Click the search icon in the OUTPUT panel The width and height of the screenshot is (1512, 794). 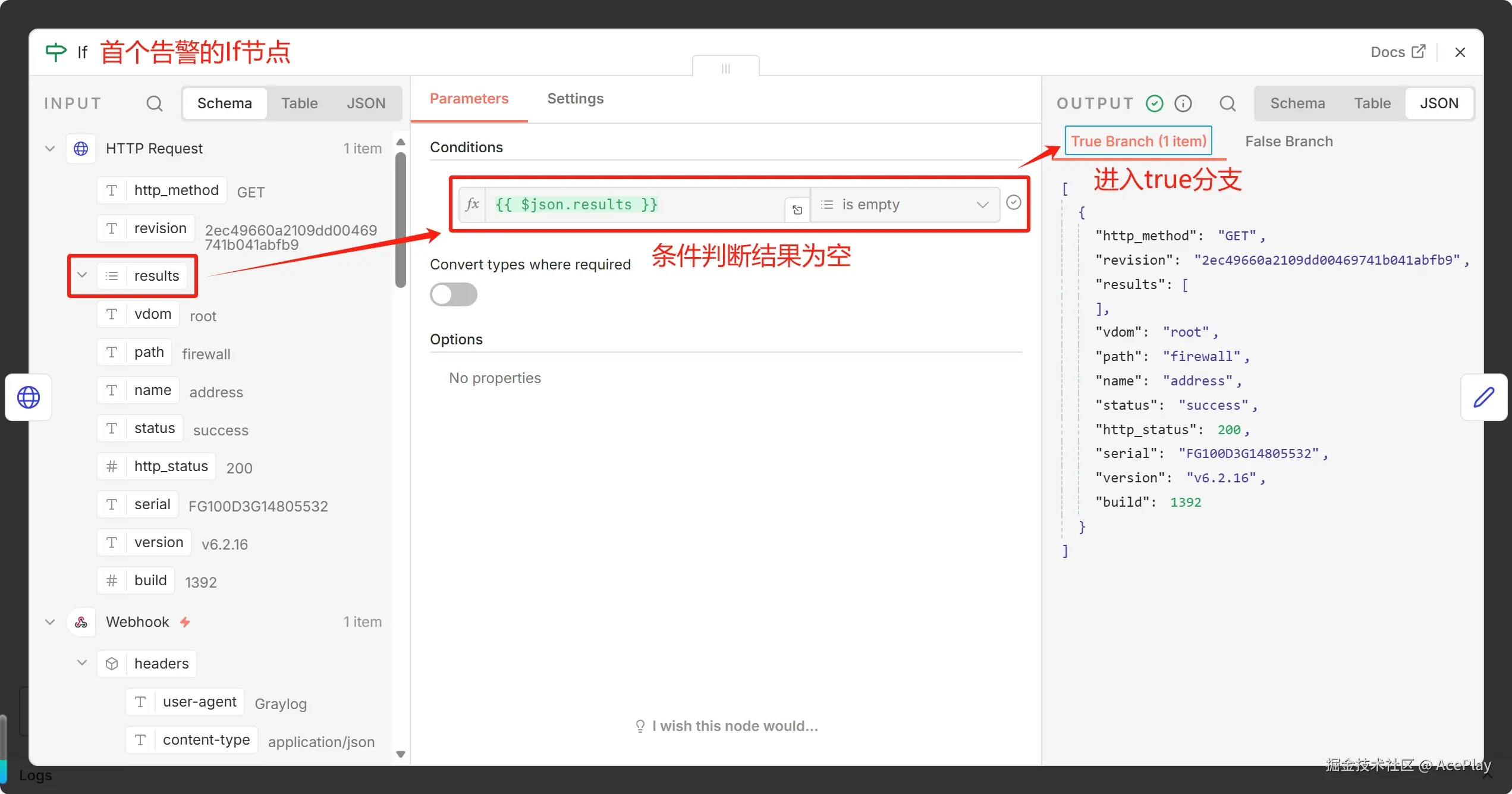[1228, 103]
